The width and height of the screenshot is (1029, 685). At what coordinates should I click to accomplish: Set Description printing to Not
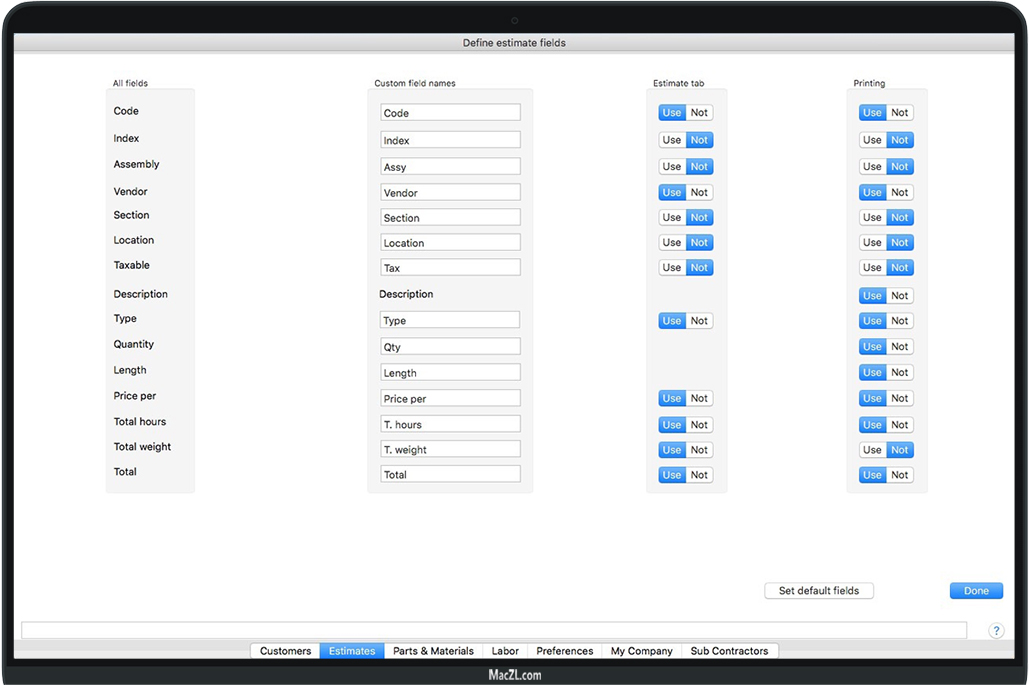pyautogui.click(x=900, y=296)
